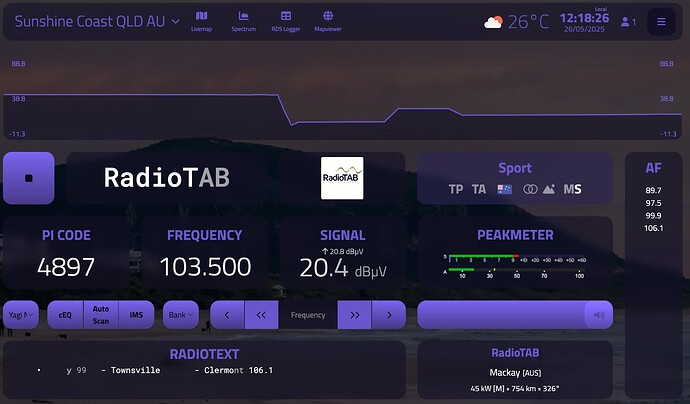Click the TA traffic announcement indicator
This screenshot has height=404, width=690.
tap(479, 189)
